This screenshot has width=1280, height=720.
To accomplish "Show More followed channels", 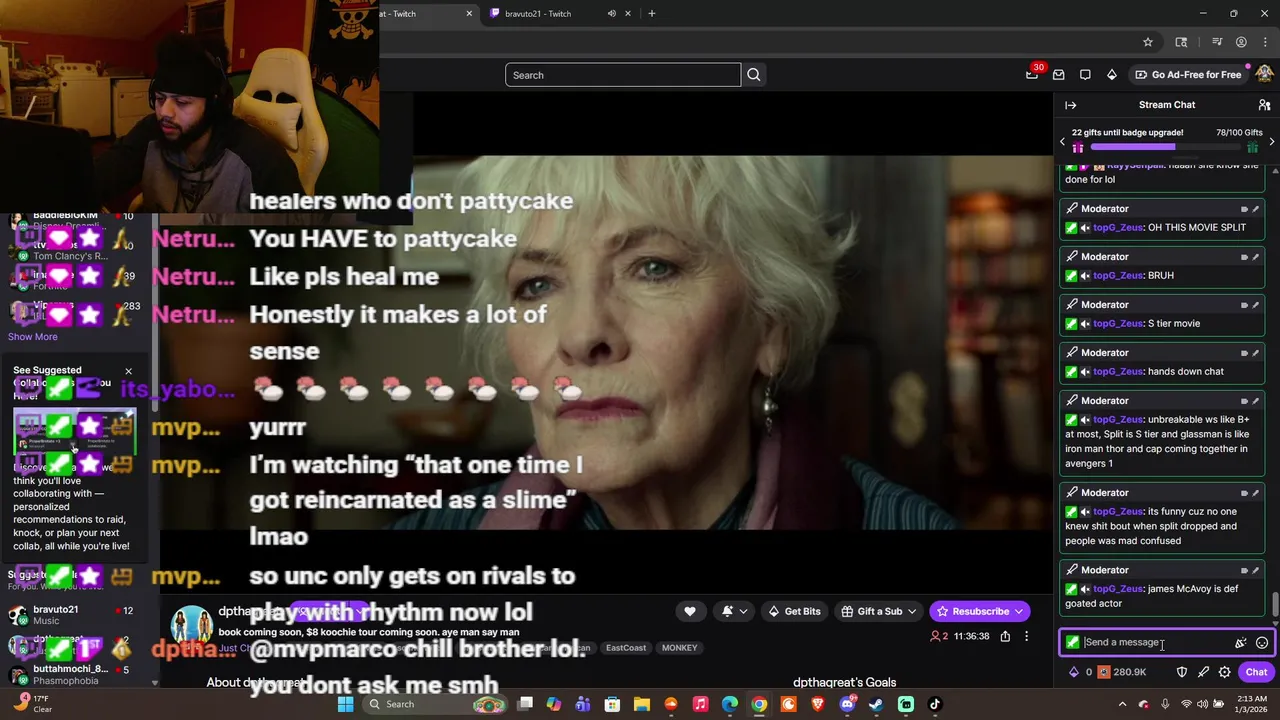I will tap(33, 337).
